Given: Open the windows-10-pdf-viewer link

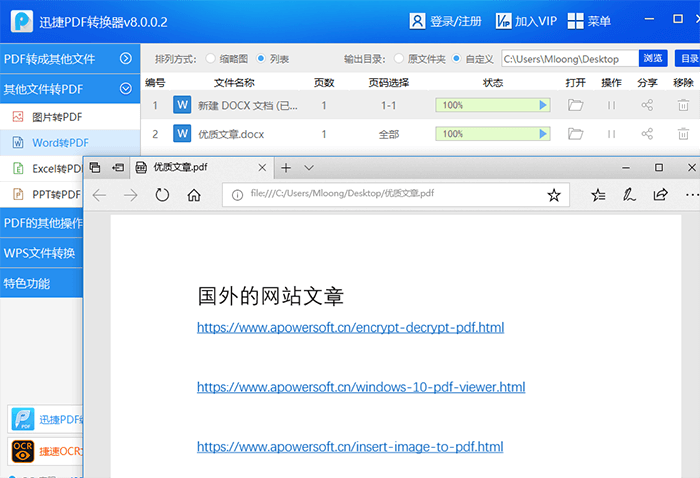Looking at the screenshot, I should click(361, 387).
